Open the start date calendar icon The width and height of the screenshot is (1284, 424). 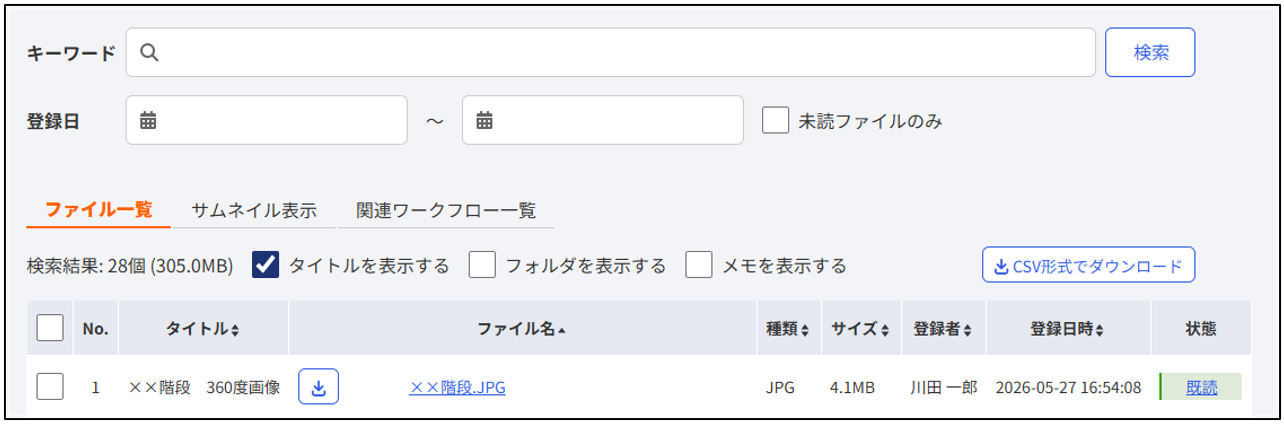148,121
